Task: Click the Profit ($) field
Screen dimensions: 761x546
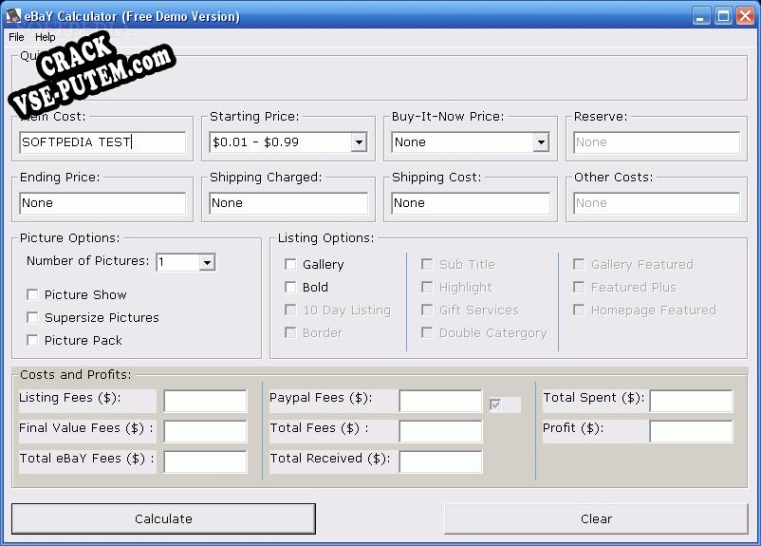Action: click(x=691, y=431)
